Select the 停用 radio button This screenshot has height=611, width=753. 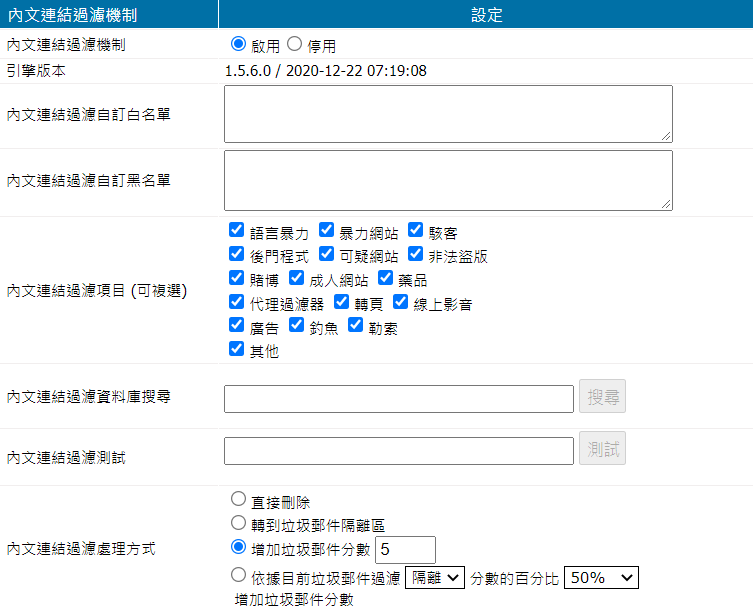click(x=294, y=44)
